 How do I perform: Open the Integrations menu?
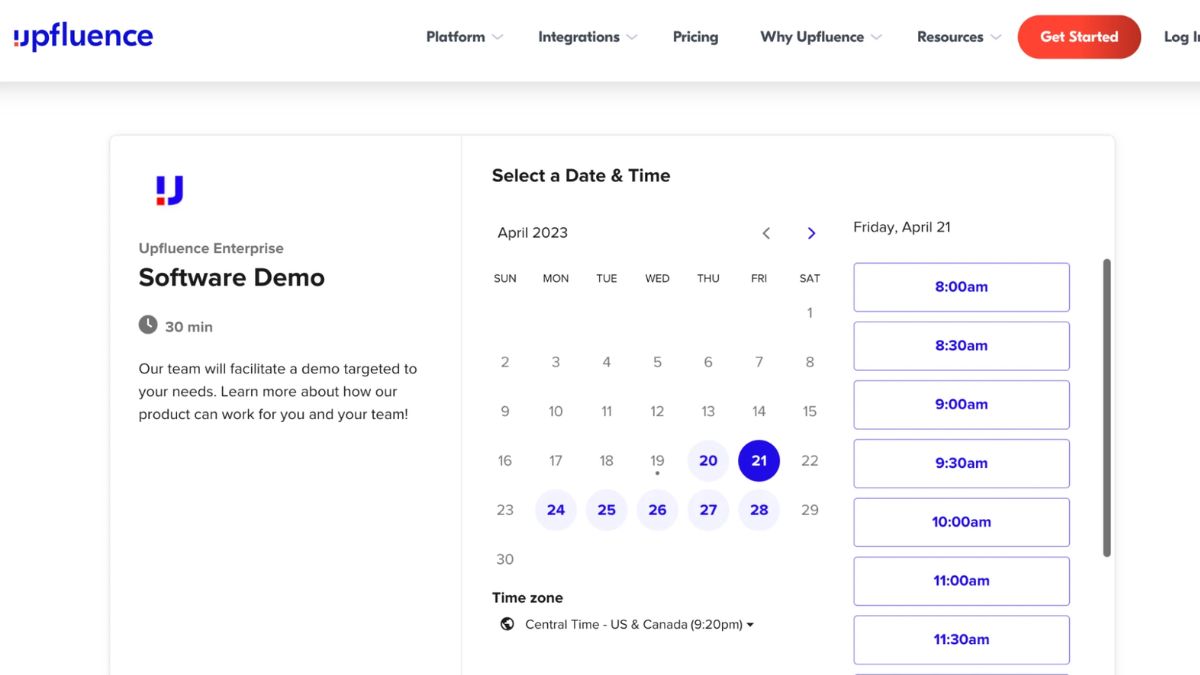coord(587,37)
